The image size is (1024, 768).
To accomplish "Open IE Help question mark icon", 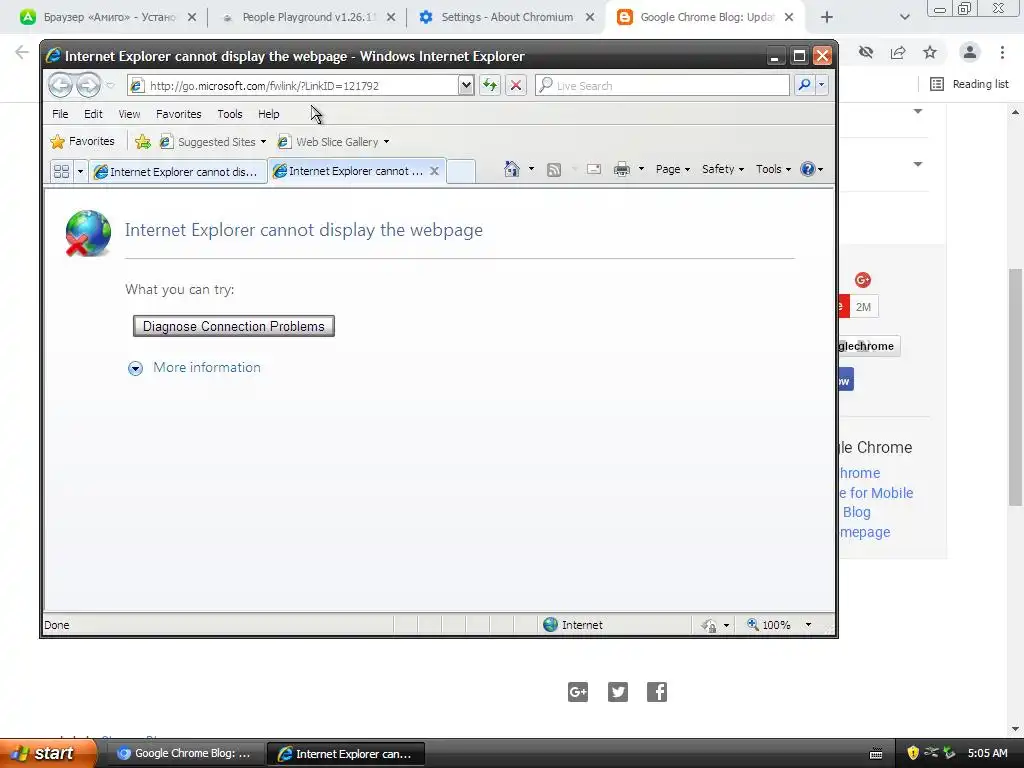I will pos(808,169).
